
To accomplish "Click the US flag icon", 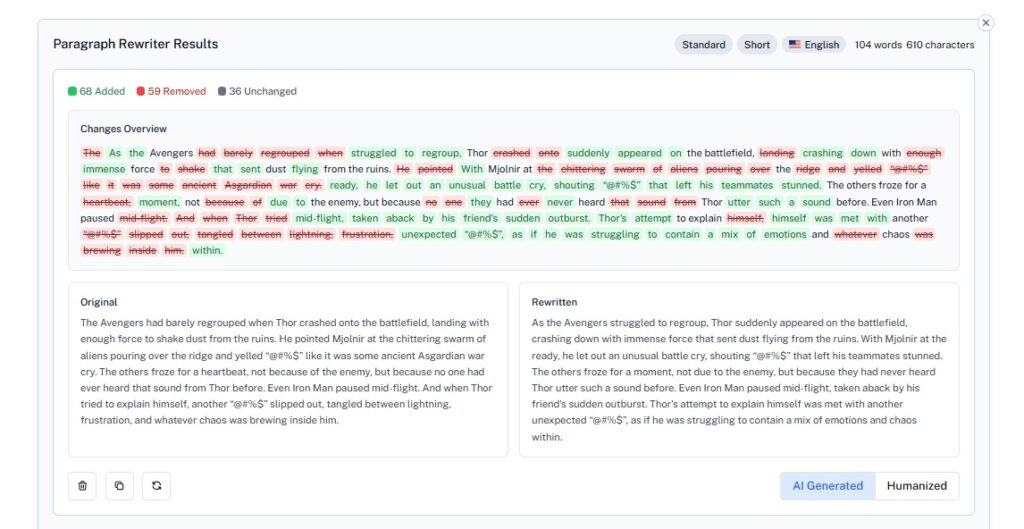I will (795, 45).
